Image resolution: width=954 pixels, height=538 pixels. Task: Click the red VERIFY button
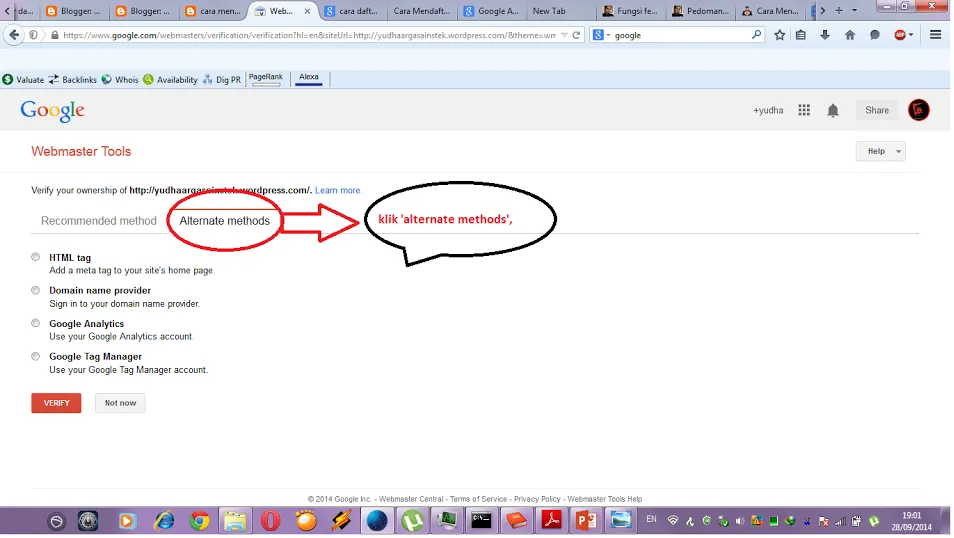click(x=56, y=403)
